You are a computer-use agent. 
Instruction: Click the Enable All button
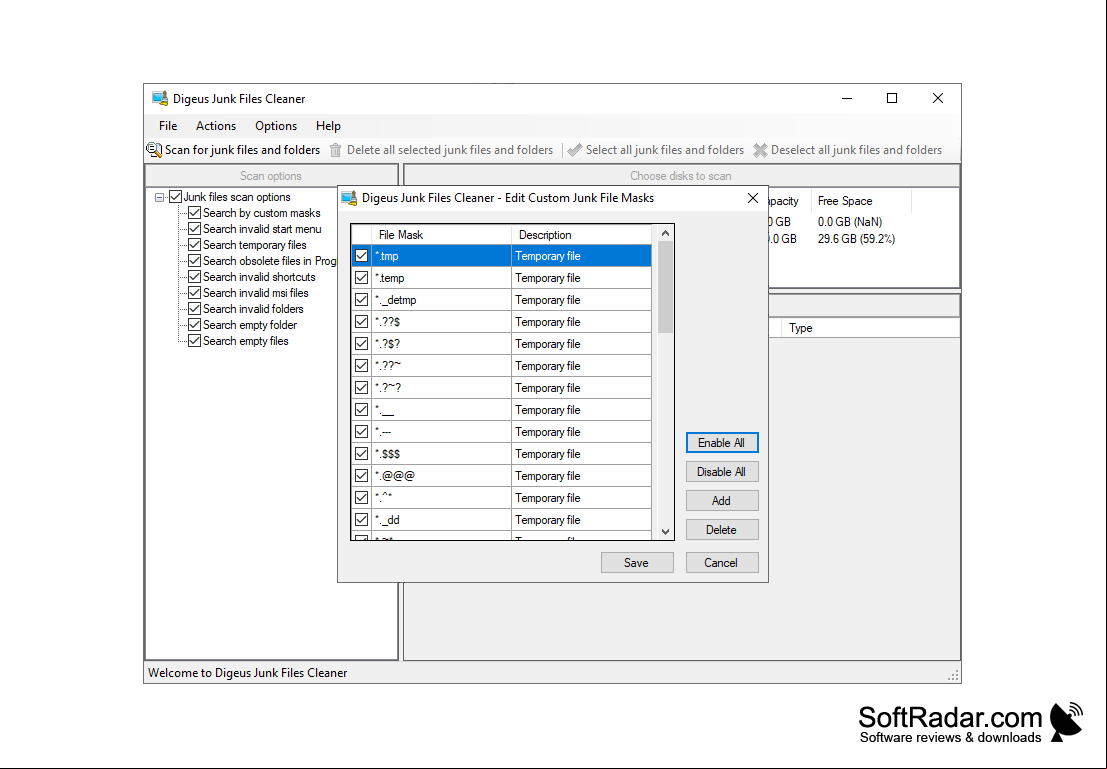(x=722, y=443)
